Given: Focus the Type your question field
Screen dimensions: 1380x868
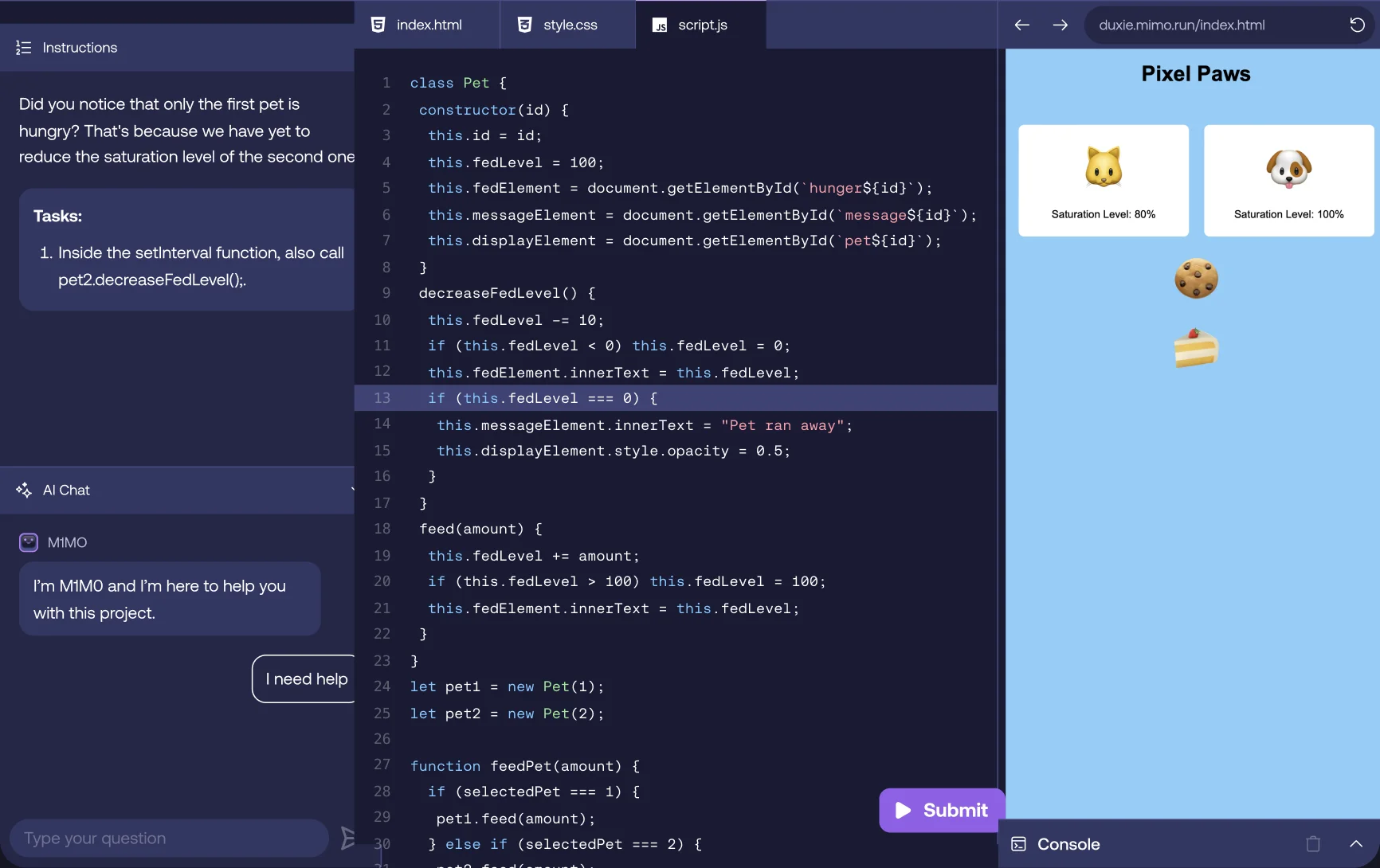Looking at the screenshot, I should 169,838.
